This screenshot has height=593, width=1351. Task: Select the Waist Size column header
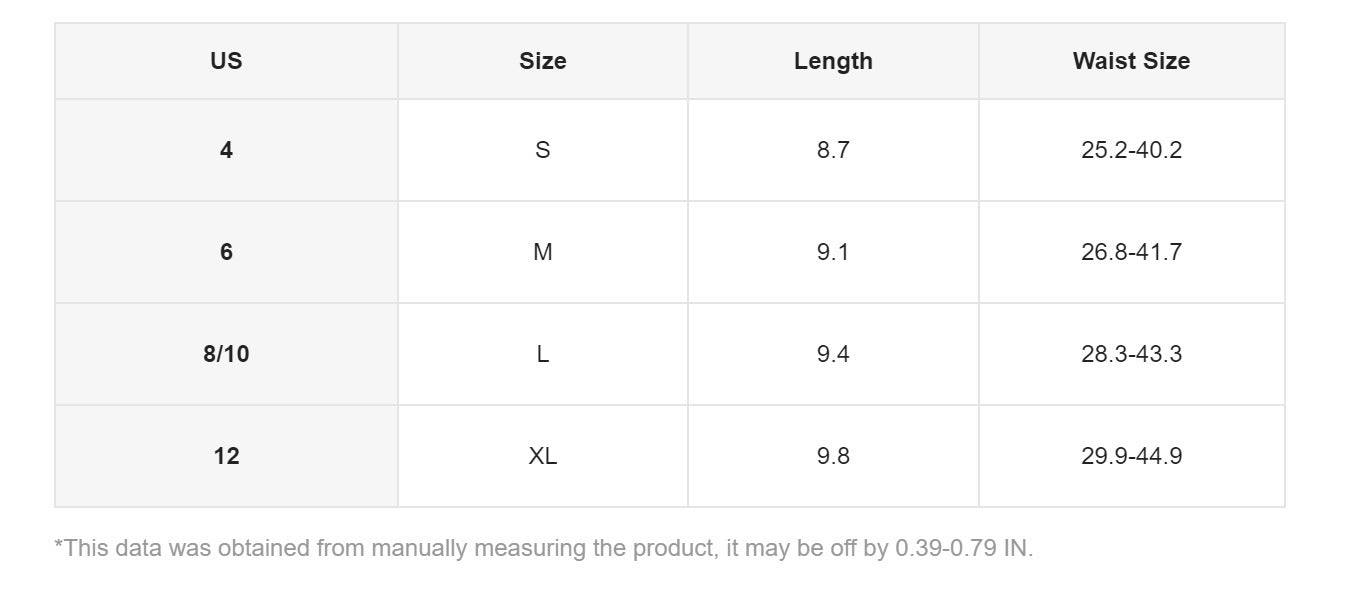pyautogui.click(x=1131, y=61)
